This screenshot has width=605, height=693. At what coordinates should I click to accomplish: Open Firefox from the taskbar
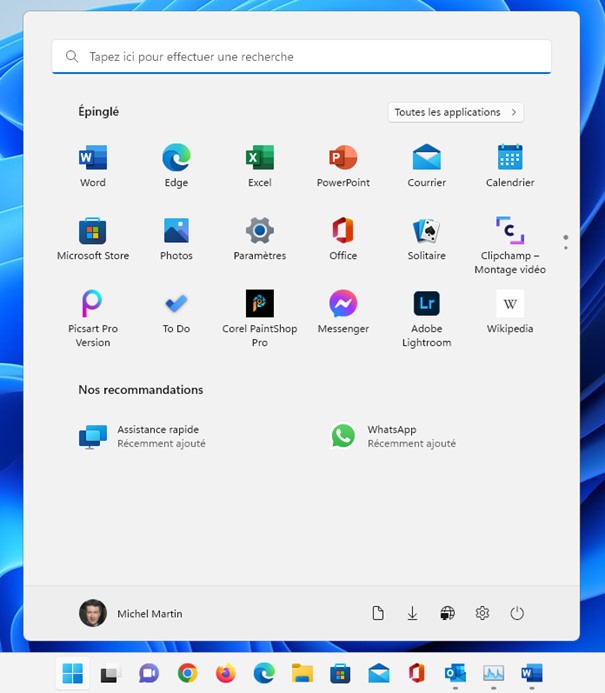[226, 674]
